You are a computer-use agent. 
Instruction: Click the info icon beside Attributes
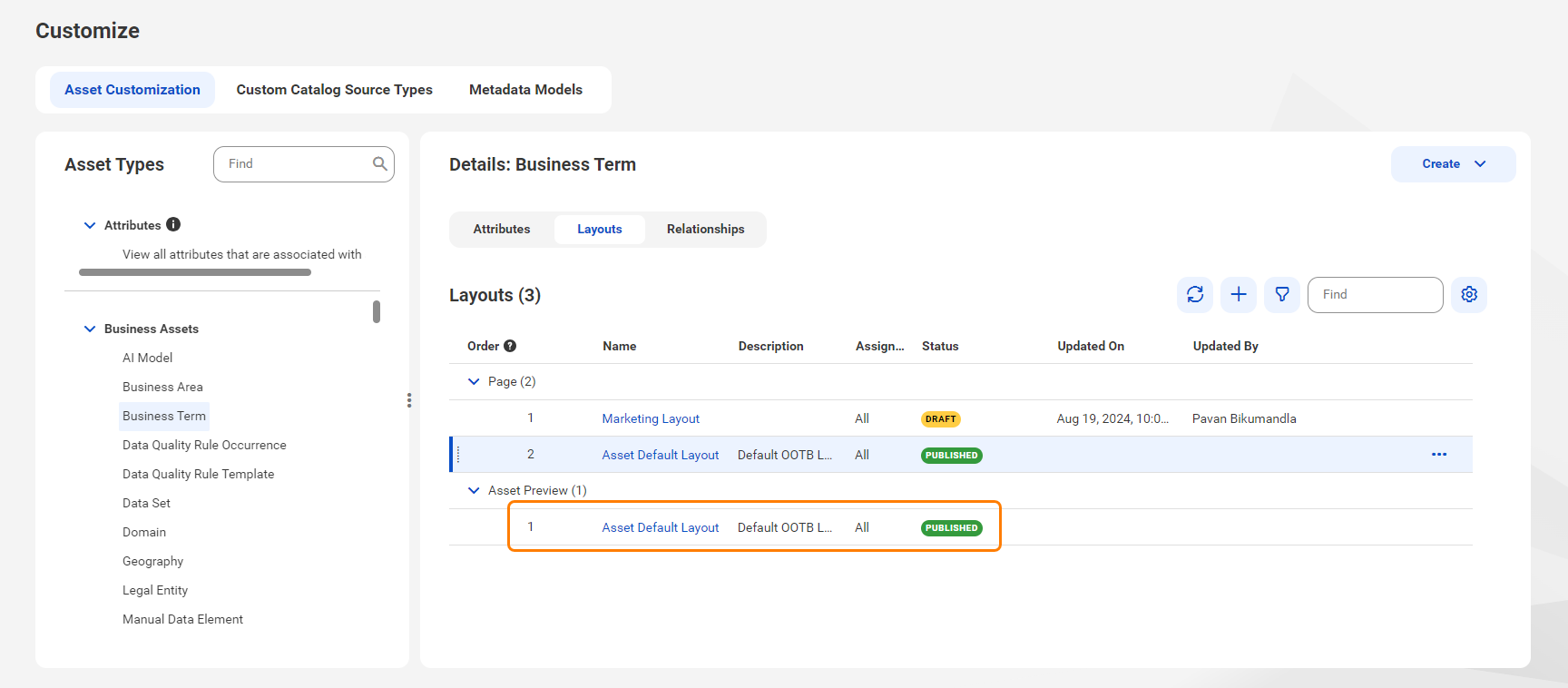coord(173,224)
